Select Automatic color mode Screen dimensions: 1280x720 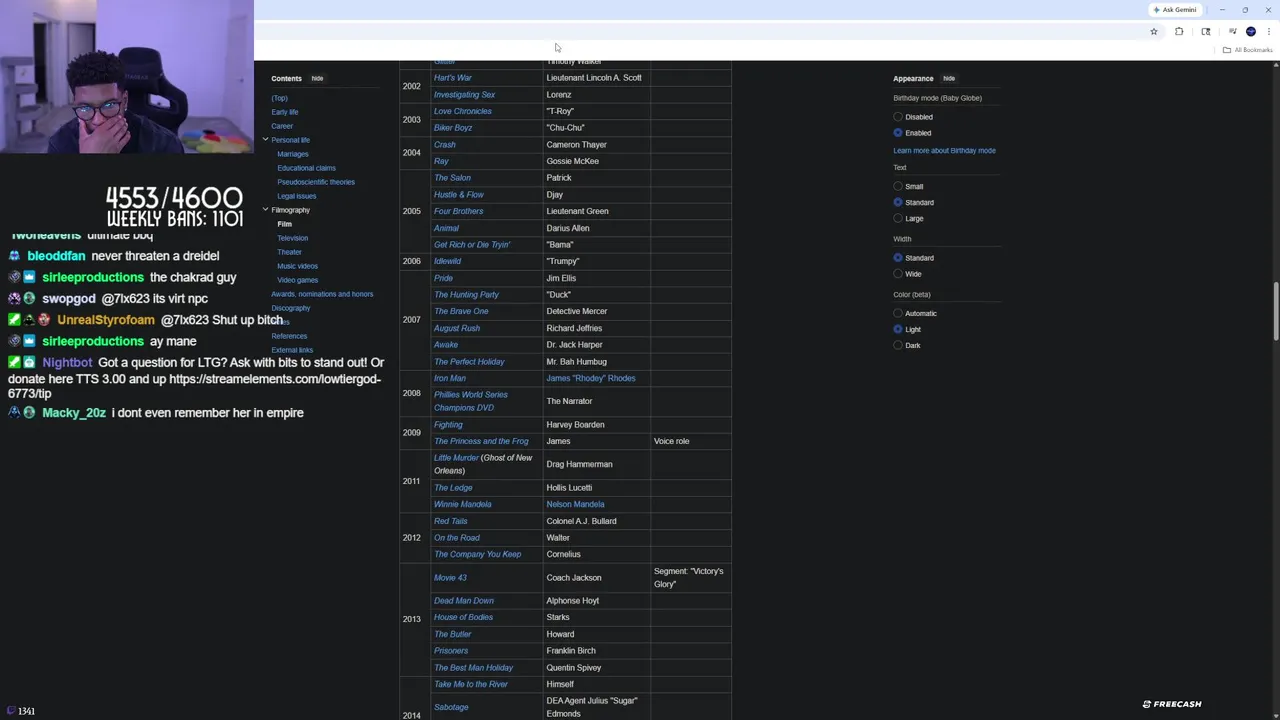pyautogui.click(x=898, y=314)
